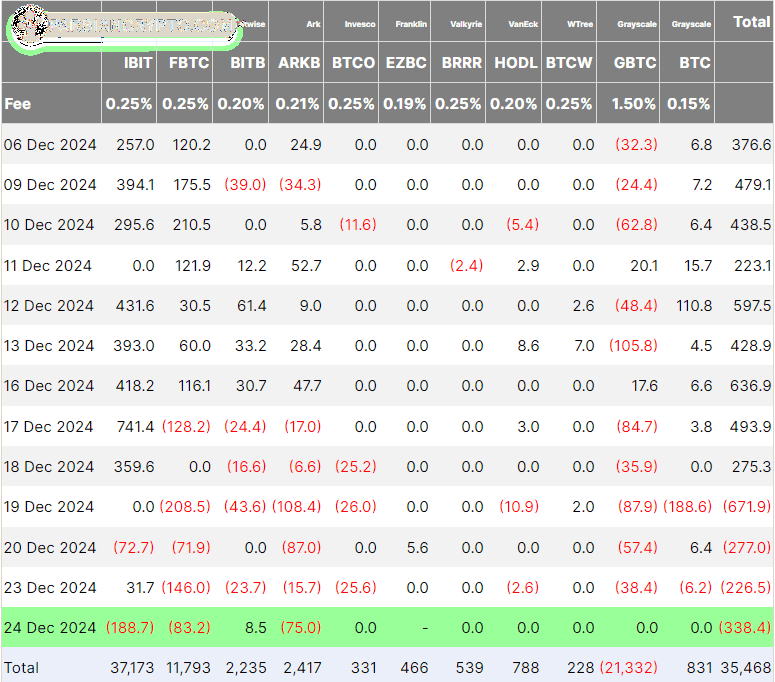
Task: Select the ARKB ticker header
Action: (x=299, y=63)
